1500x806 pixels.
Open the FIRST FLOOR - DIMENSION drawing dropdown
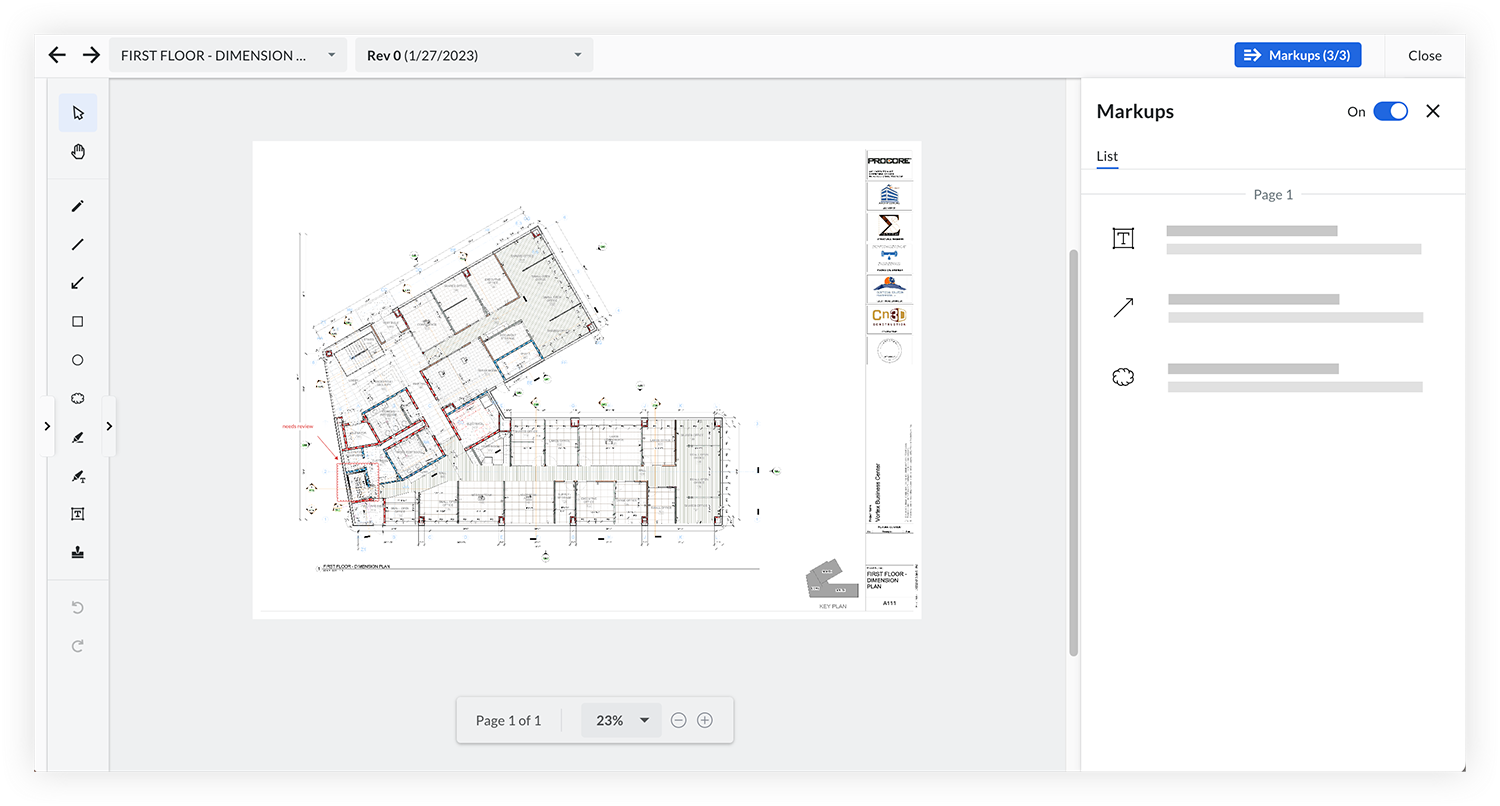click(x=228, y=55)
